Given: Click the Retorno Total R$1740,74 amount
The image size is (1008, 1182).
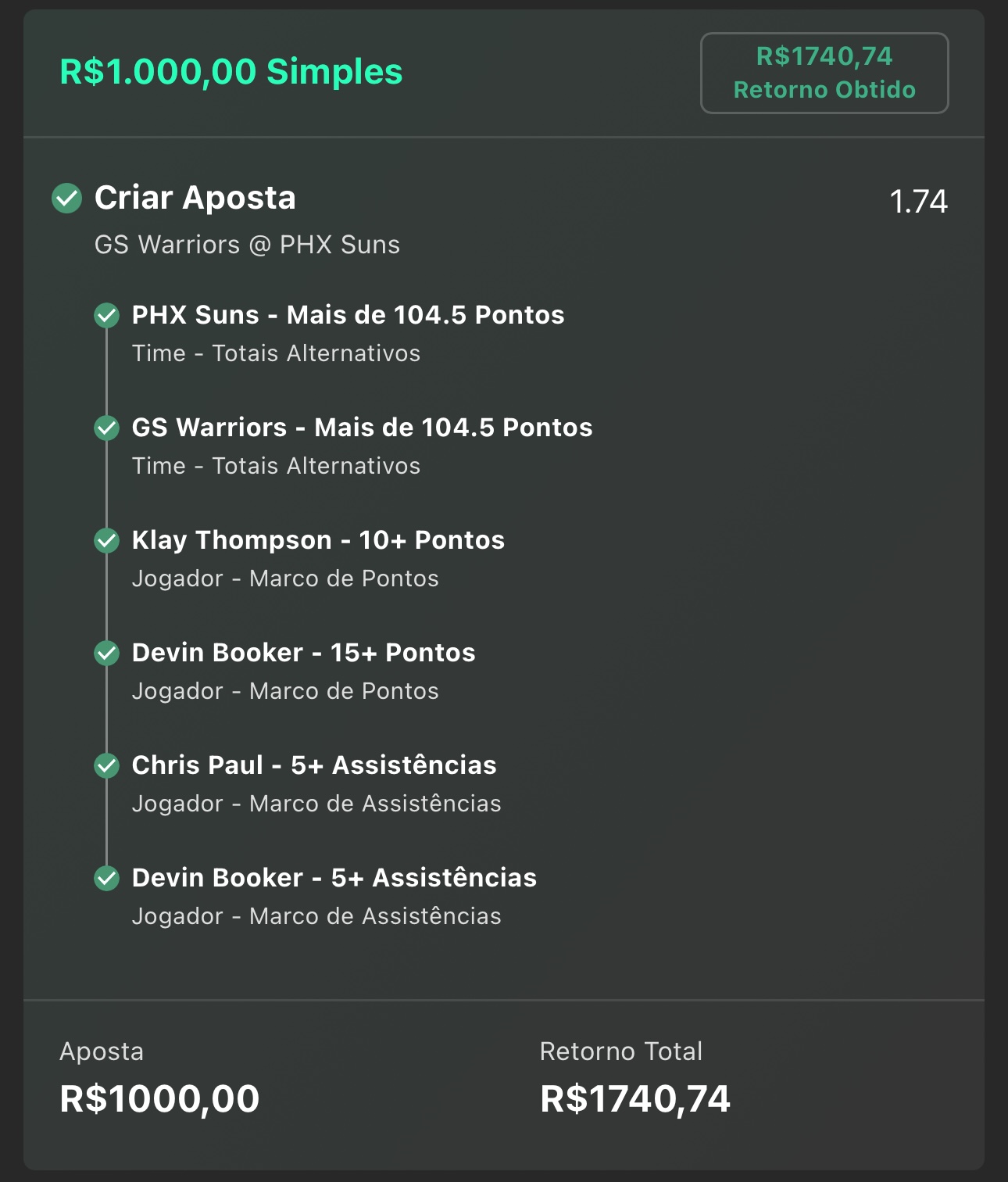Looking at the screenshot, I should coord(635,1098).
